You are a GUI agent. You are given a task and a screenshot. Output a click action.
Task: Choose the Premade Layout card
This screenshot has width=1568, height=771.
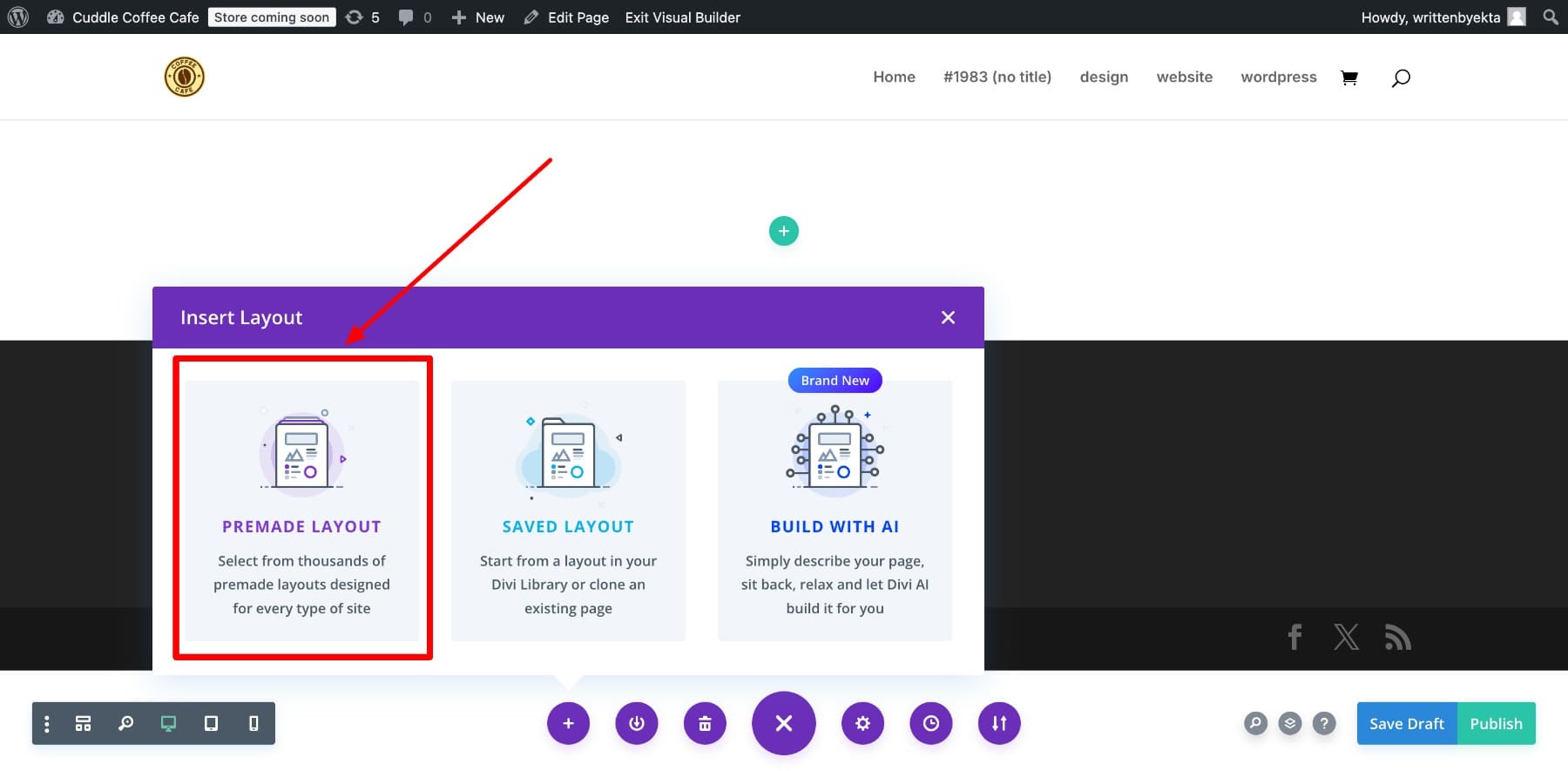(x=301, y=510)
